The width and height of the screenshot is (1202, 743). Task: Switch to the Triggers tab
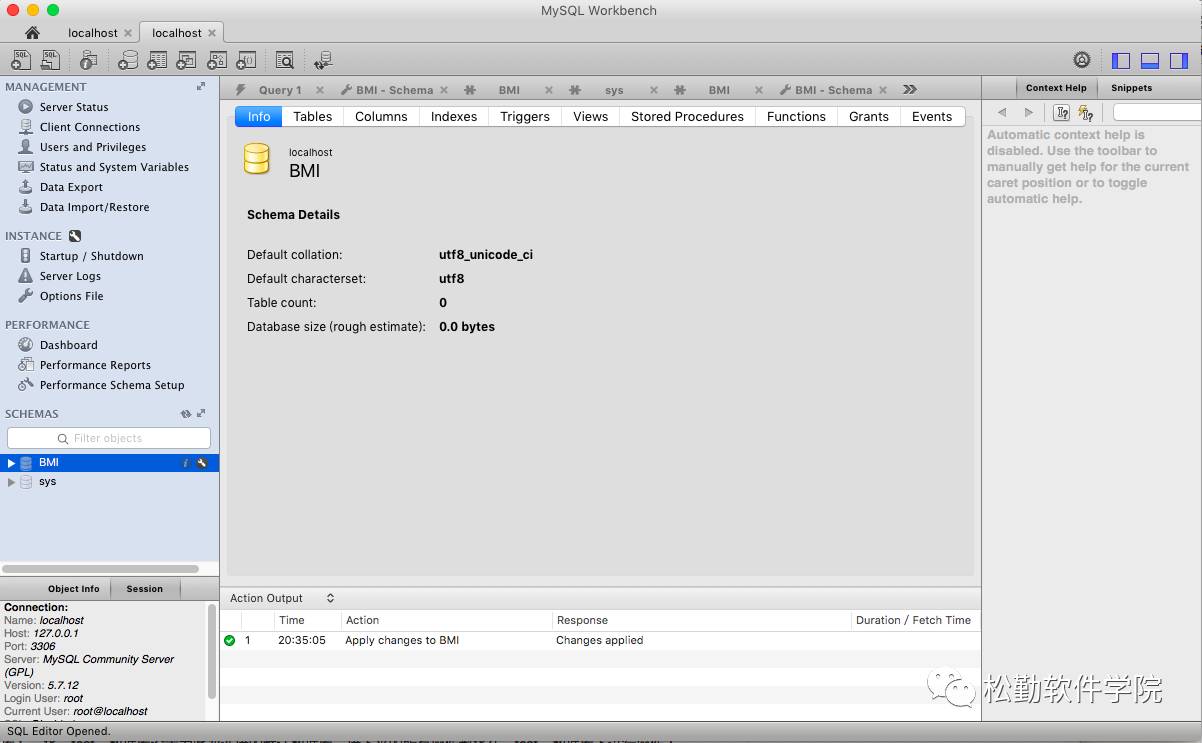(525, 116)
